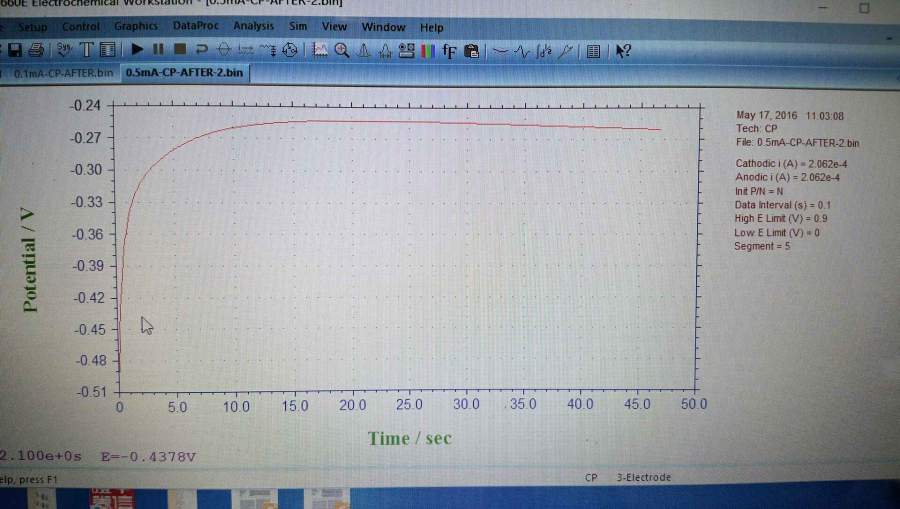Open the Control menu
This screenshot has width=900, height=509.
point(81,26)
